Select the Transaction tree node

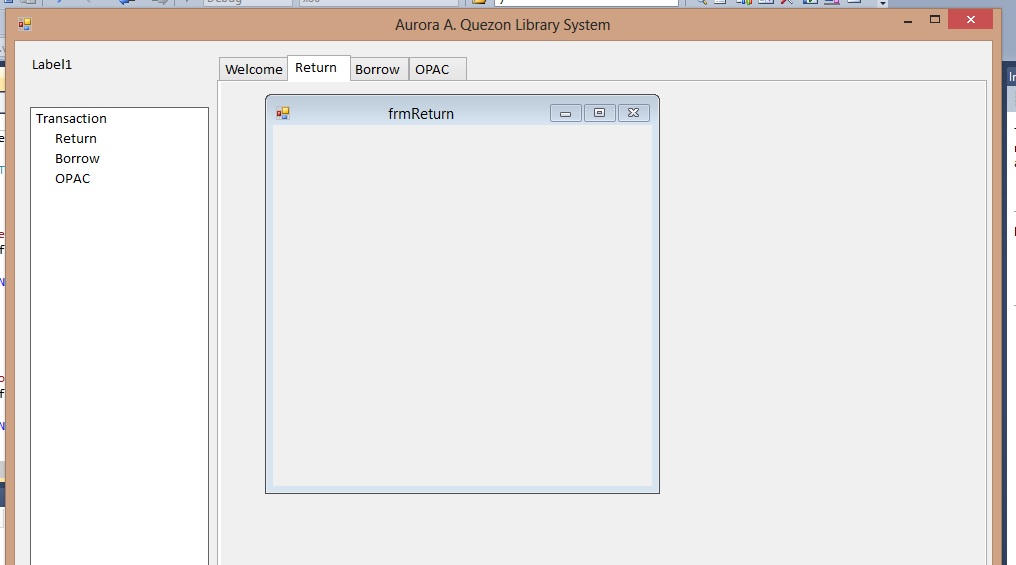(71, 119)
